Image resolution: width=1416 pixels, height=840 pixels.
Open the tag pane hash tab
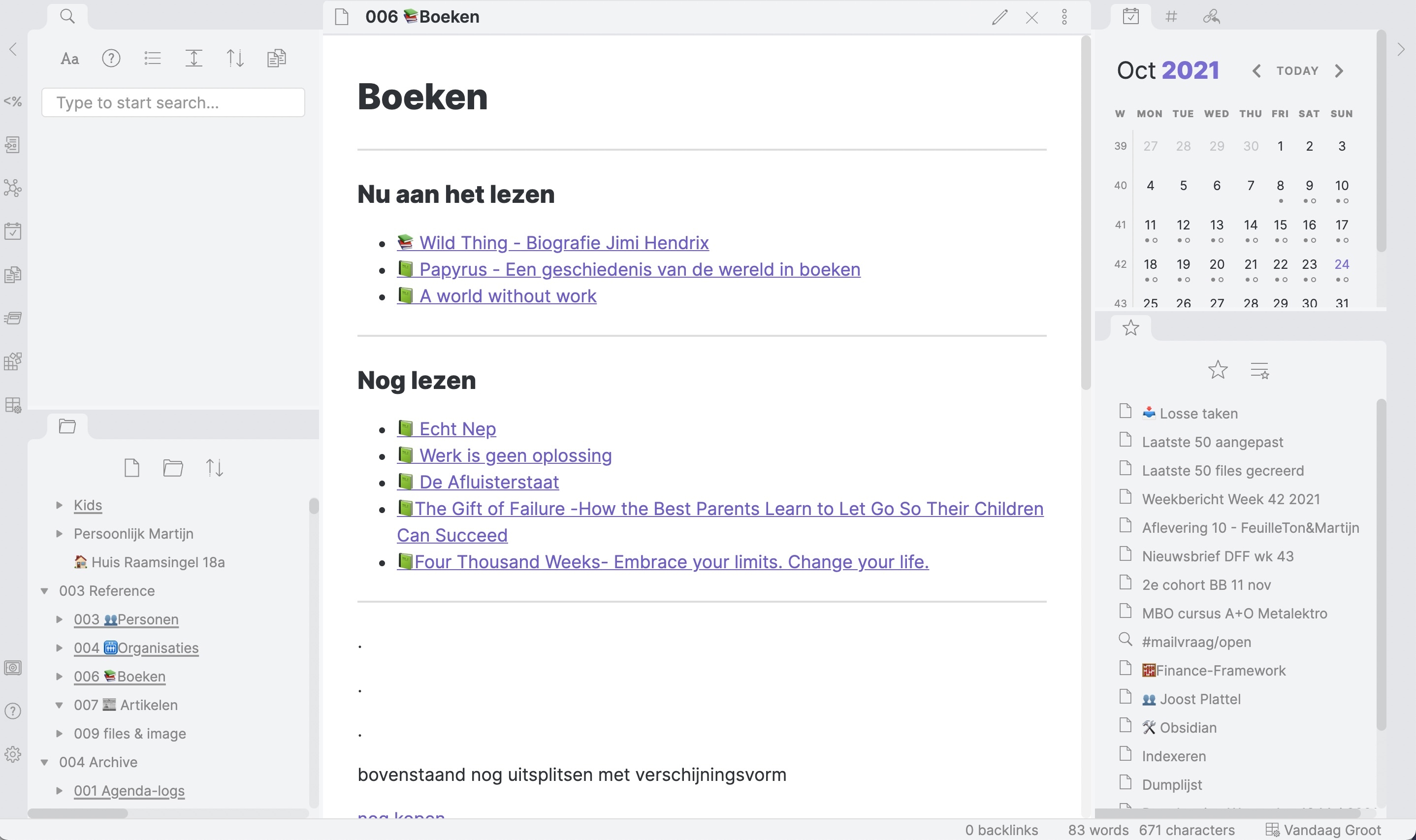pyautogui.click(x=1171, y=16)
